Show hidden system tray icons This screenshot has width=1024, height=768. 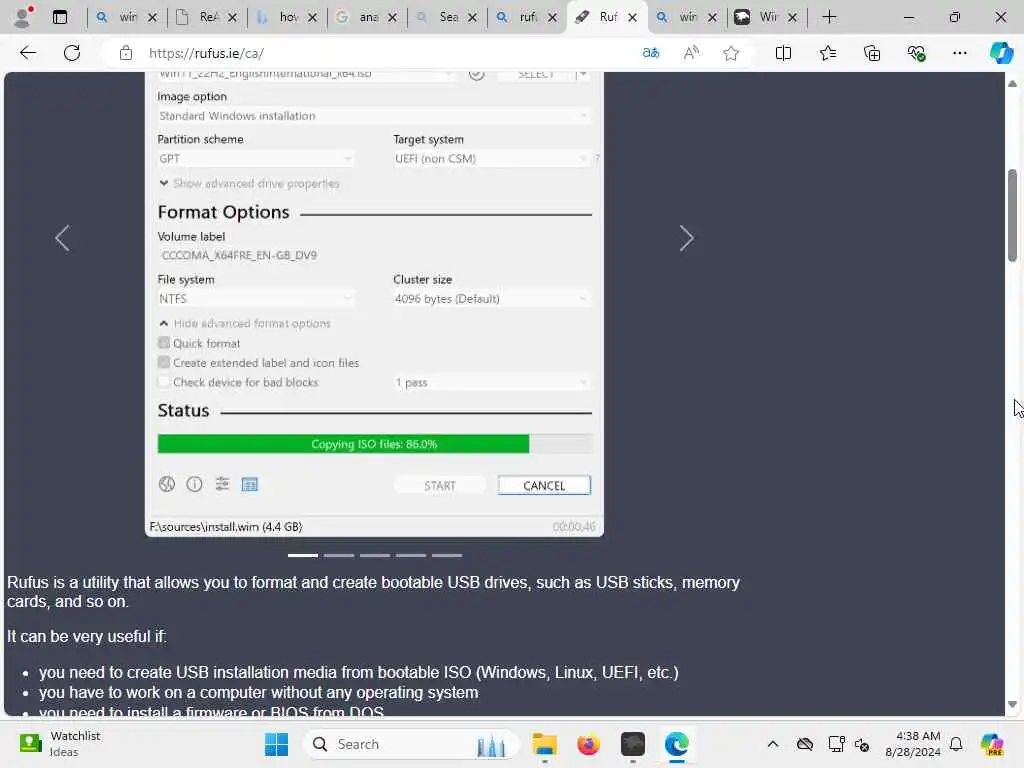pyautogui.click(x=773, y=744)
